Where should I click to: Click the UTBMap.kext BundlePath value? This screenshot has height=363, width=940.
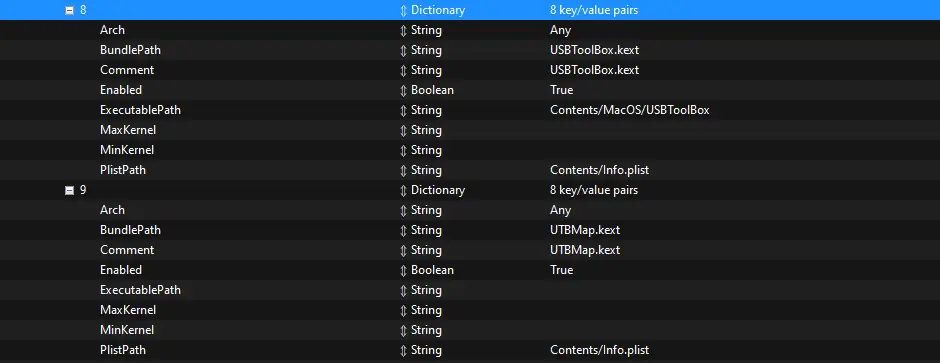pyautogui.click(x=585, y=230)
